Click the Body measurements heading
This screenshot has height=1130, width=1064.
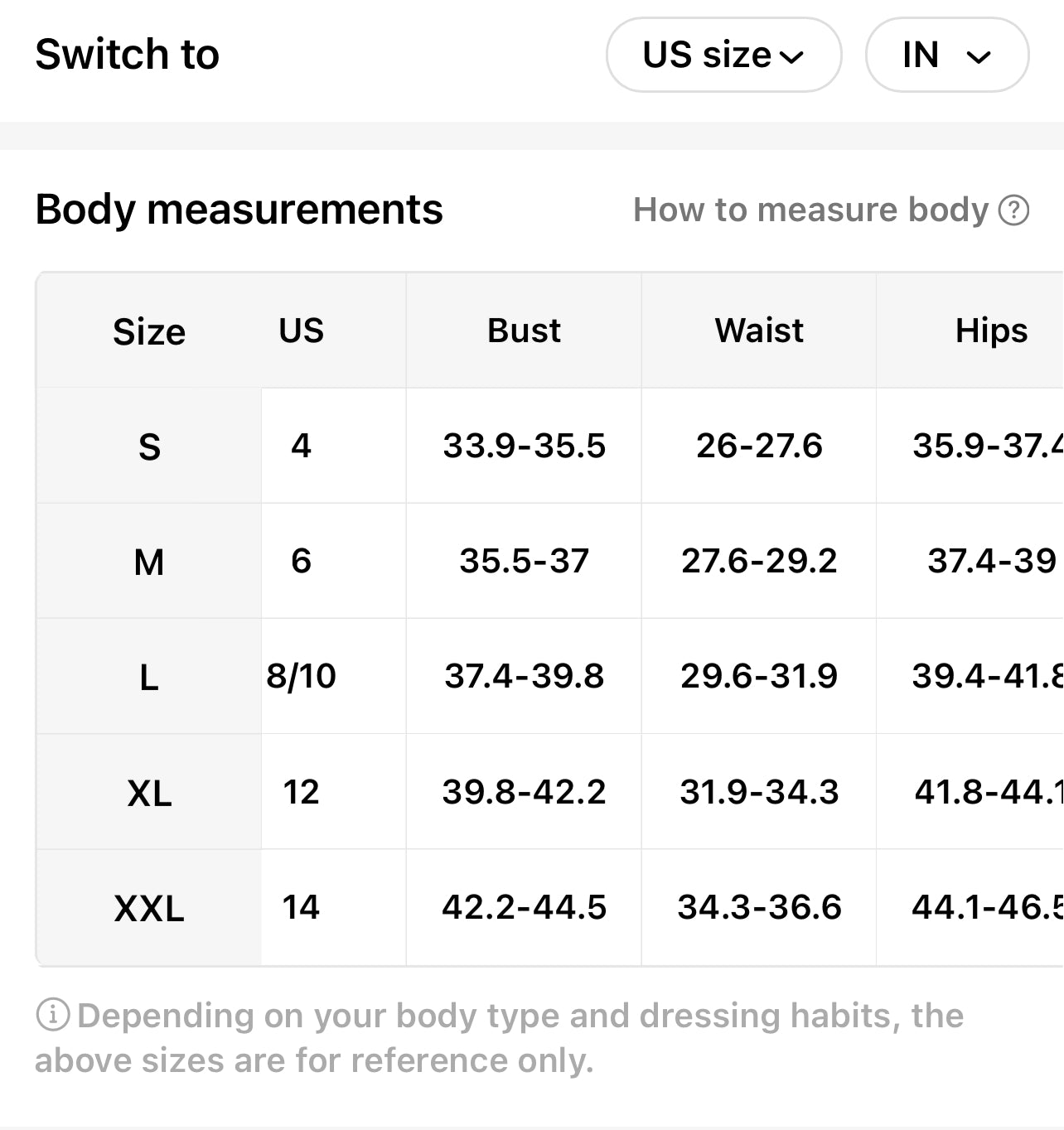[239, 209]
